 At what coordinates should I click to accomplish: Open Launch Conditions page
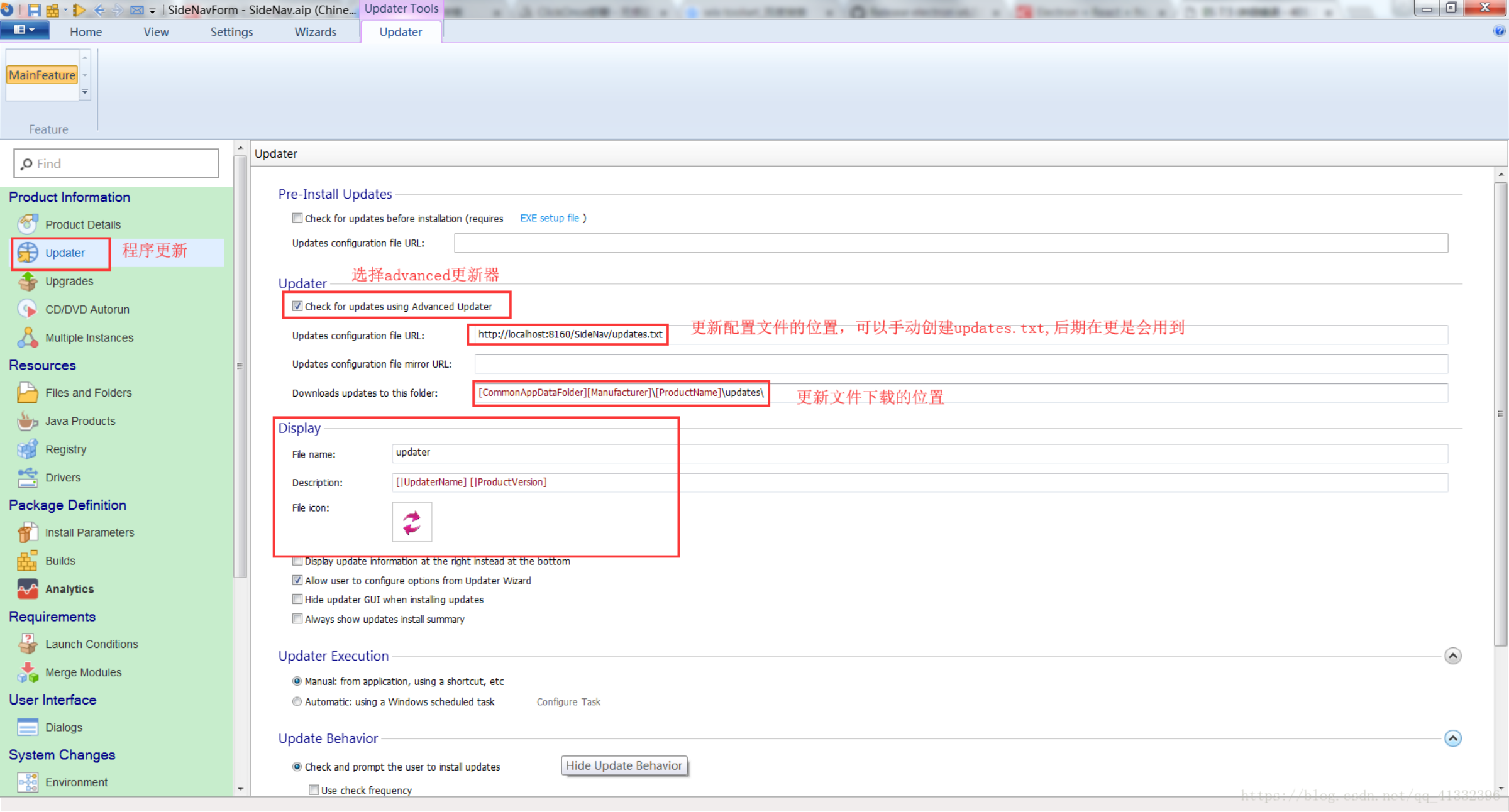(91, 644)
